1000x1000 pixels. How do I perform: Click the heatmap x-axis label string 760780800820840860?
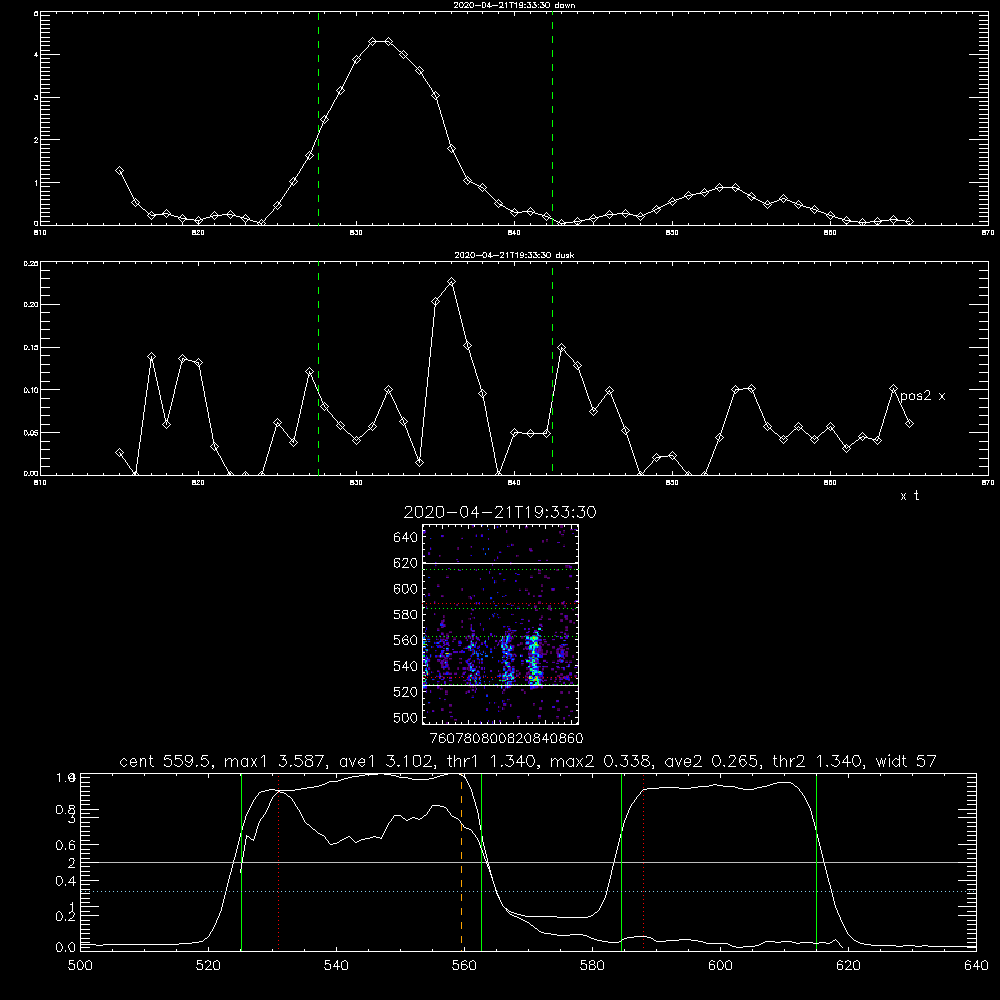(x=507, y=739)
